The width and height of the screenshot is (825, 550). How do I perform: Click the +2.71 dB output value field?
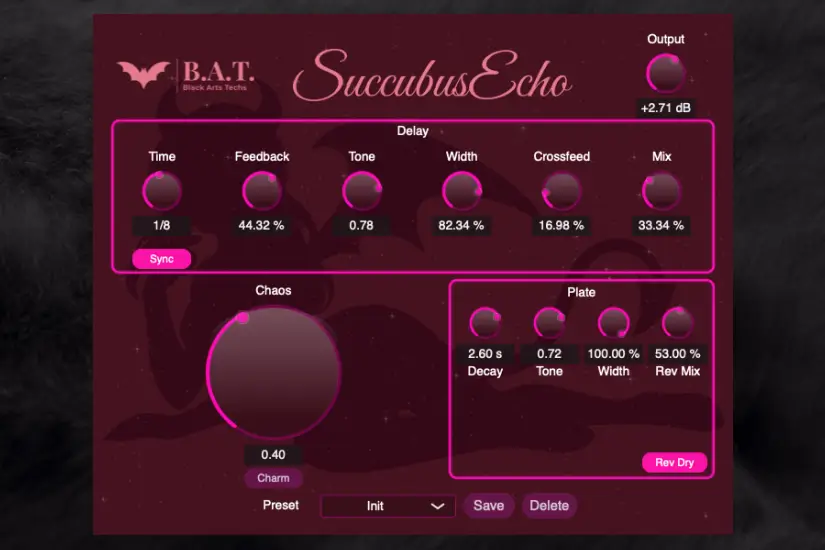[x=666, y=108]
